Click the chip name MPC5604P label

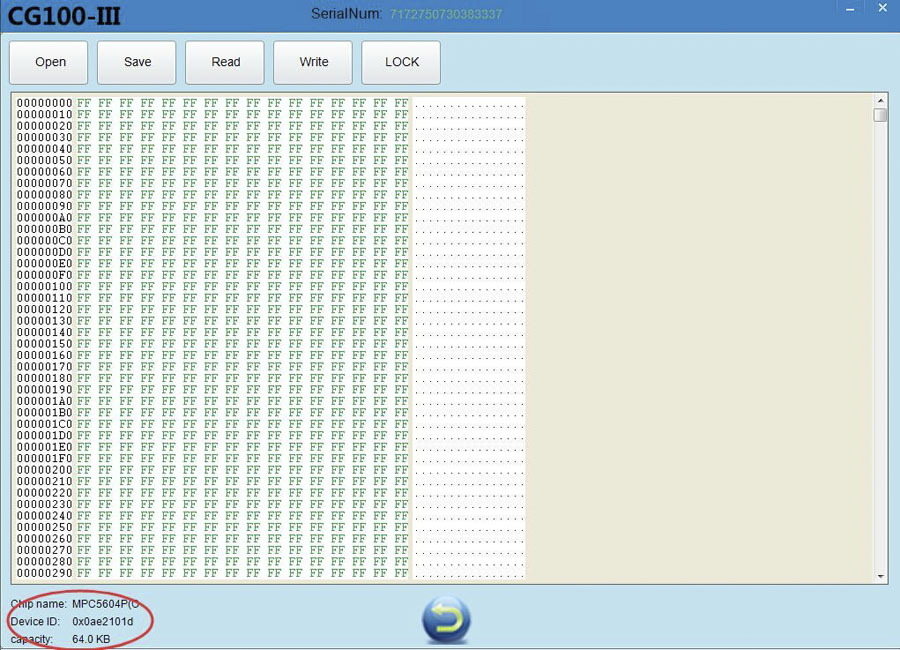click(x=106, y=604)
